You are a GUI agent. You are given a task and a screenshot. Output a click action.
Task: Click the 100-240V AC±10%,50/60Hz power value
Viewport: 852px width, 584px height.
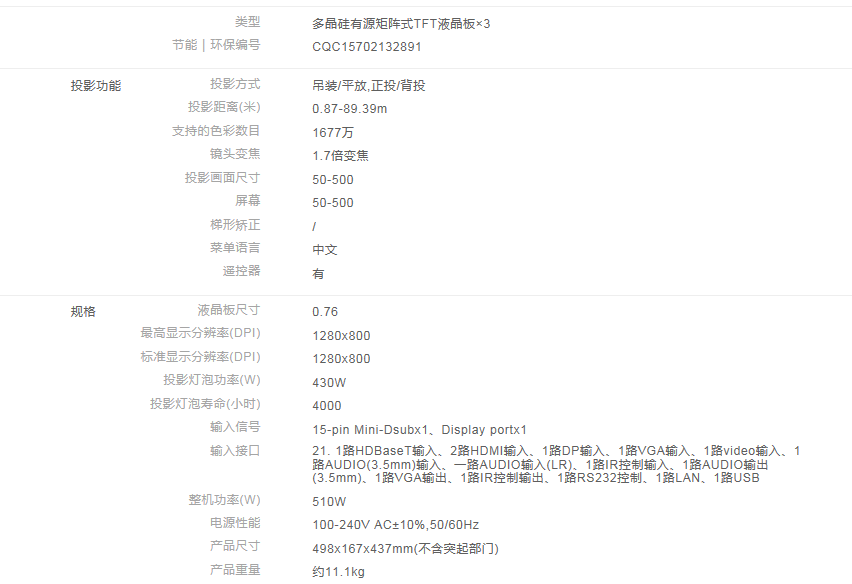click(x=395, y=525)
